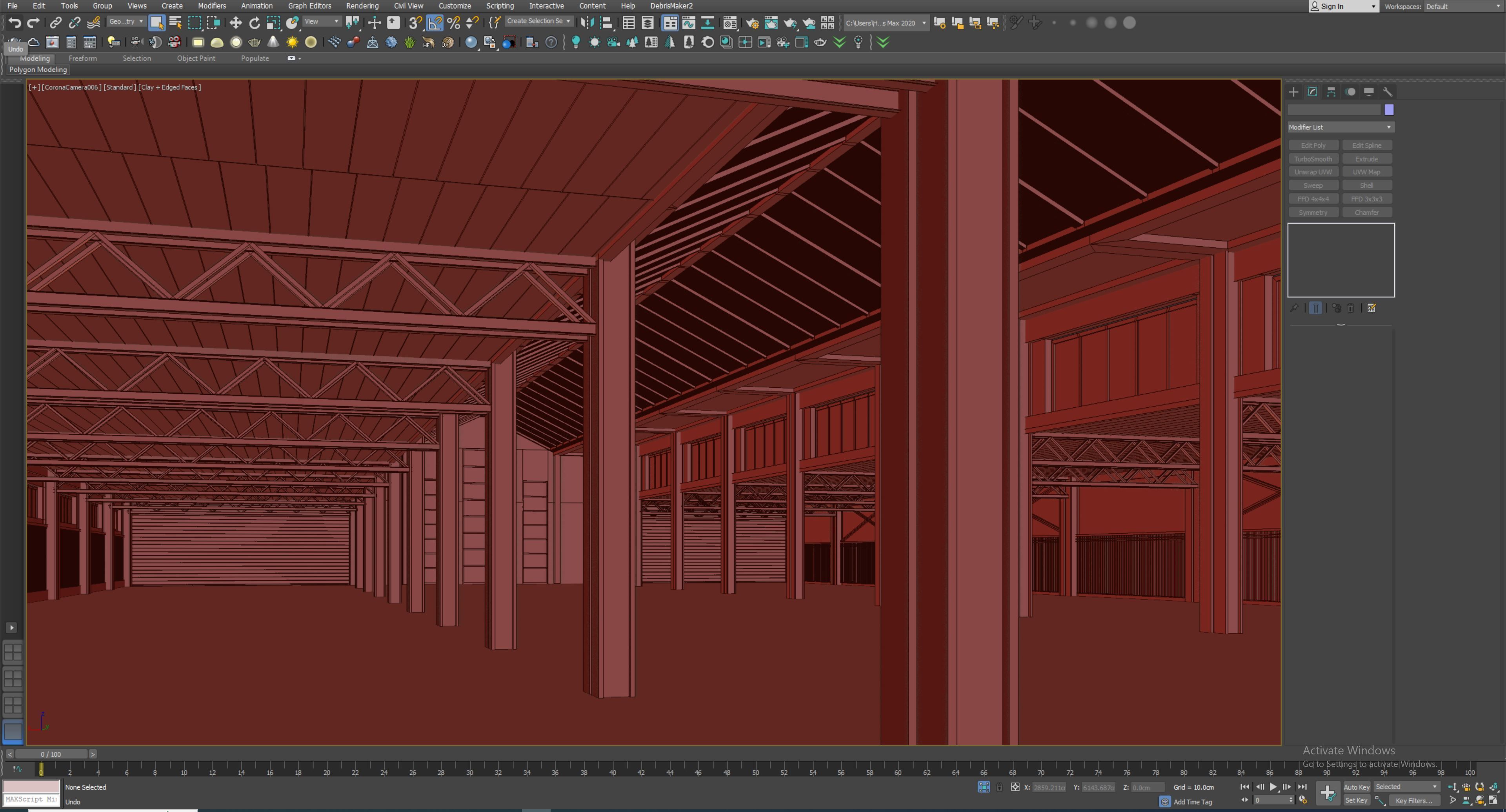Open the Modify command panel tab
Image resolution: width=1506 pixels, height=812 pixels.
[x=1313, y=92]
